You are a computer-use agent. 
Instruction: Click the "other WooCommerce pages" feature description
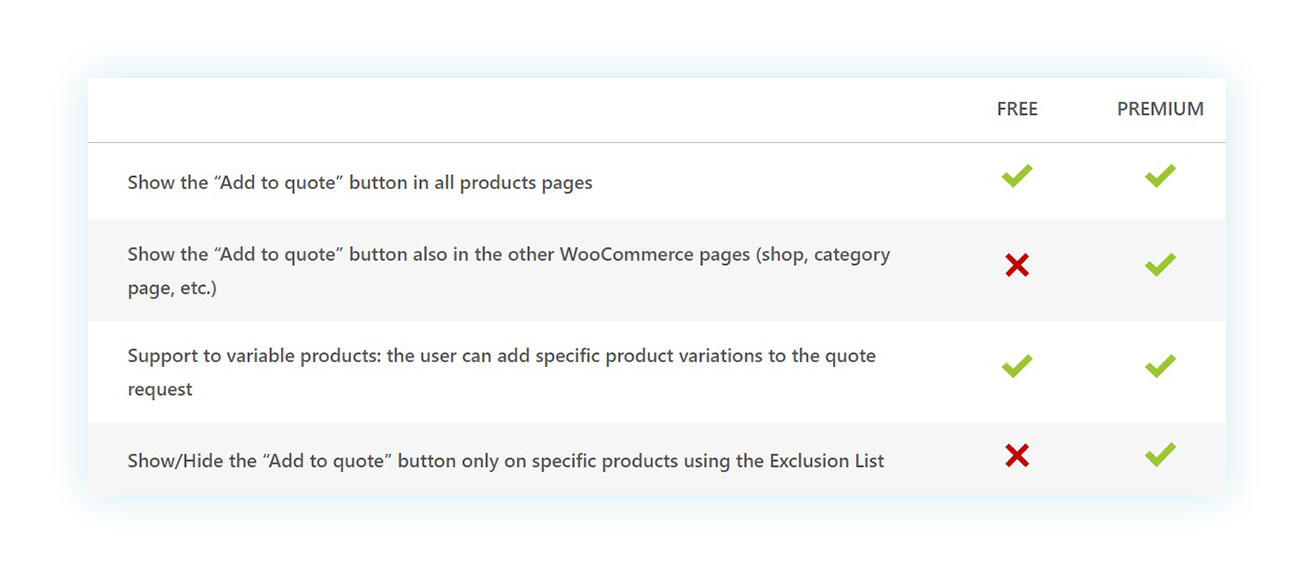click(x=509, y=271)
